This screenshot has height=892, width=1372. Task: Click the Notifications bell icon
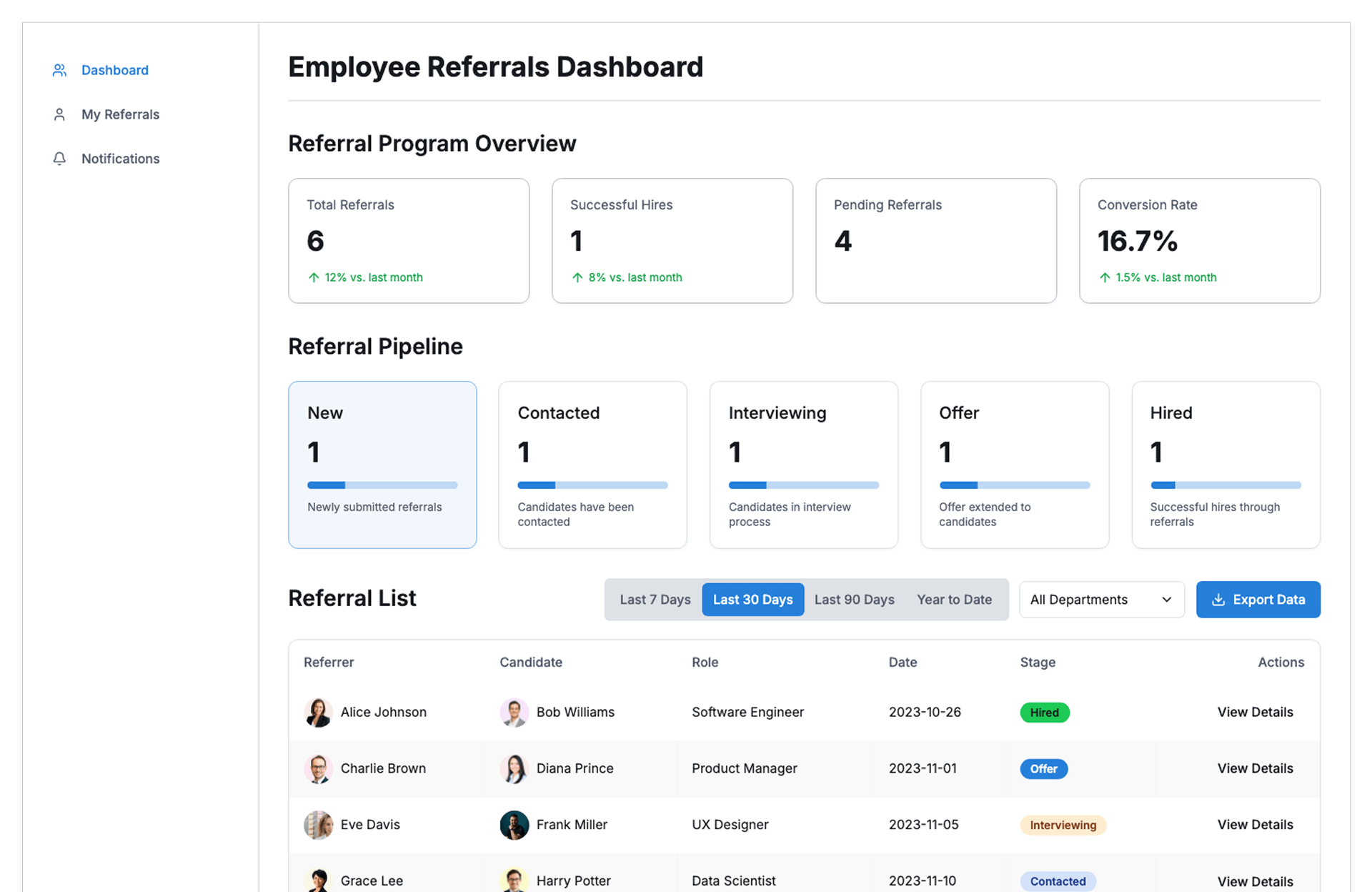59,159
